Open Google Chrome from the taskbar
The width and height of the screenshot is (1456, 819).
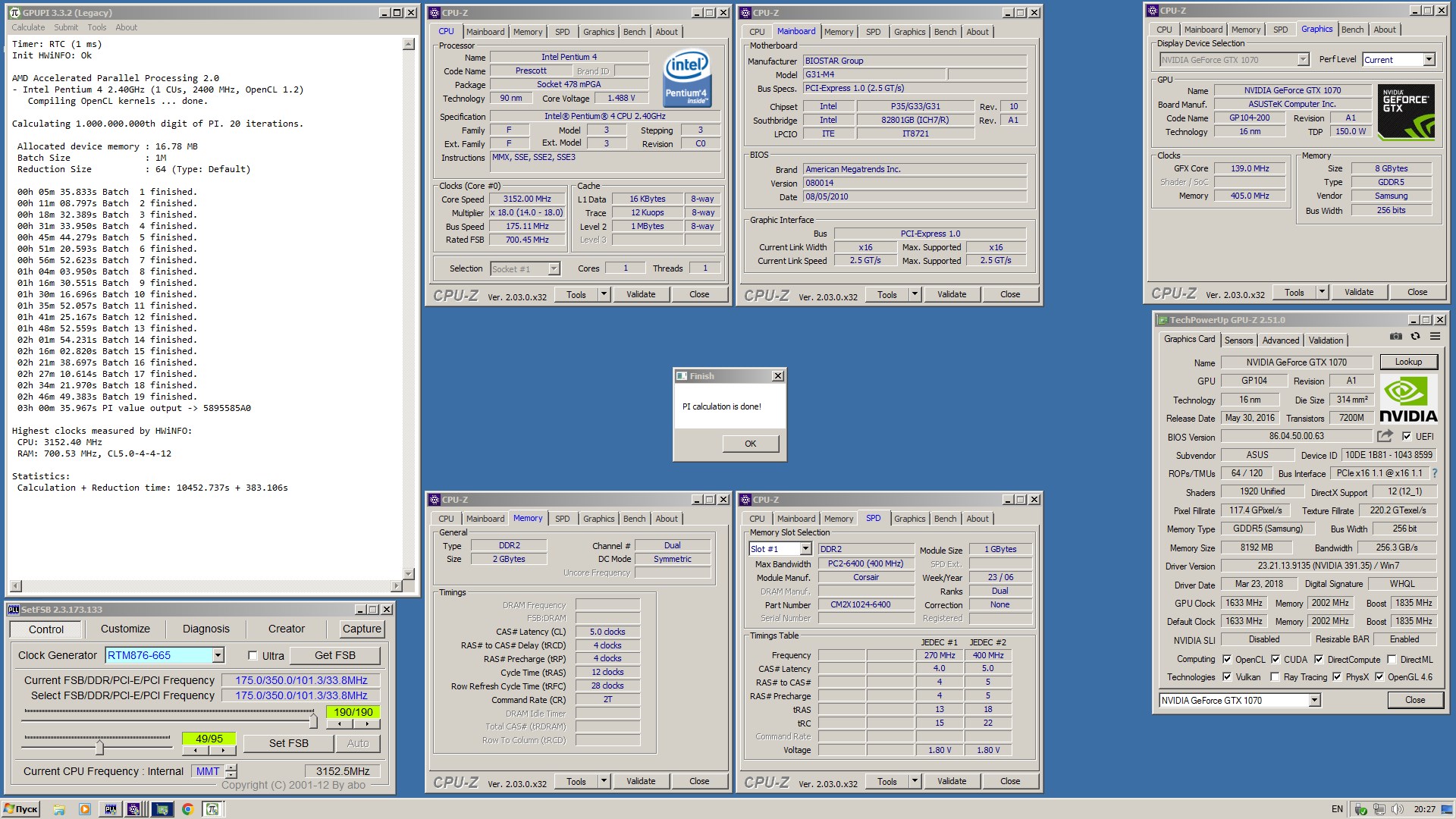click(x=187, y=809)
